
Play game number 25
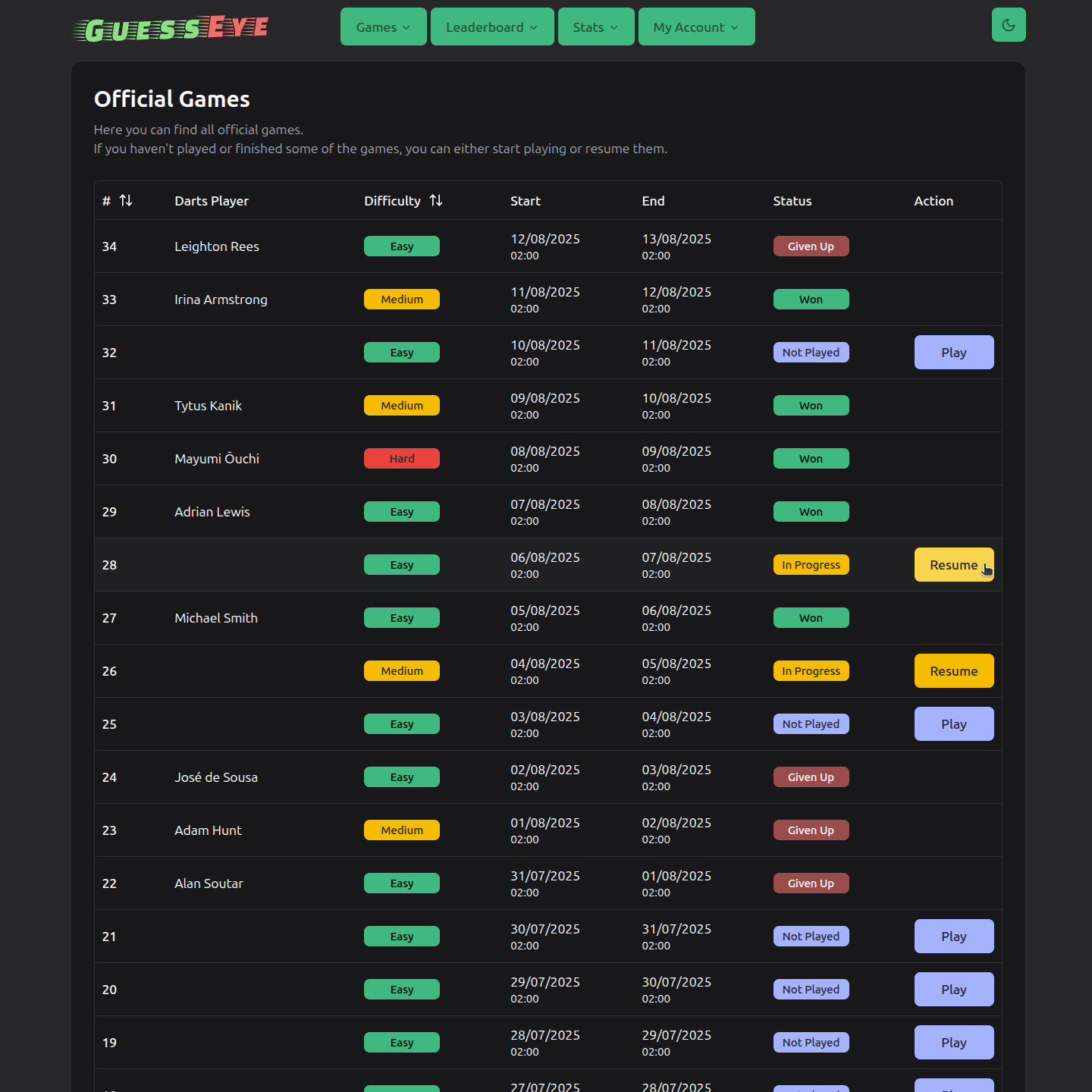(954, 723)
